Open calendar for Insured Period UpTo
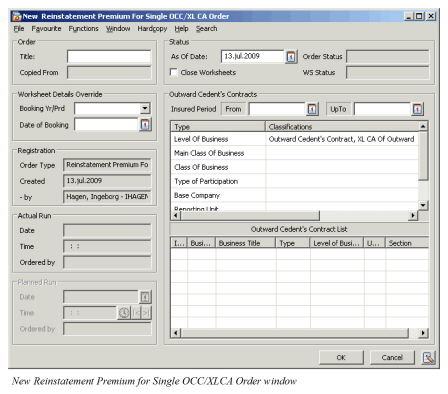448x394 pixels. 417,109
